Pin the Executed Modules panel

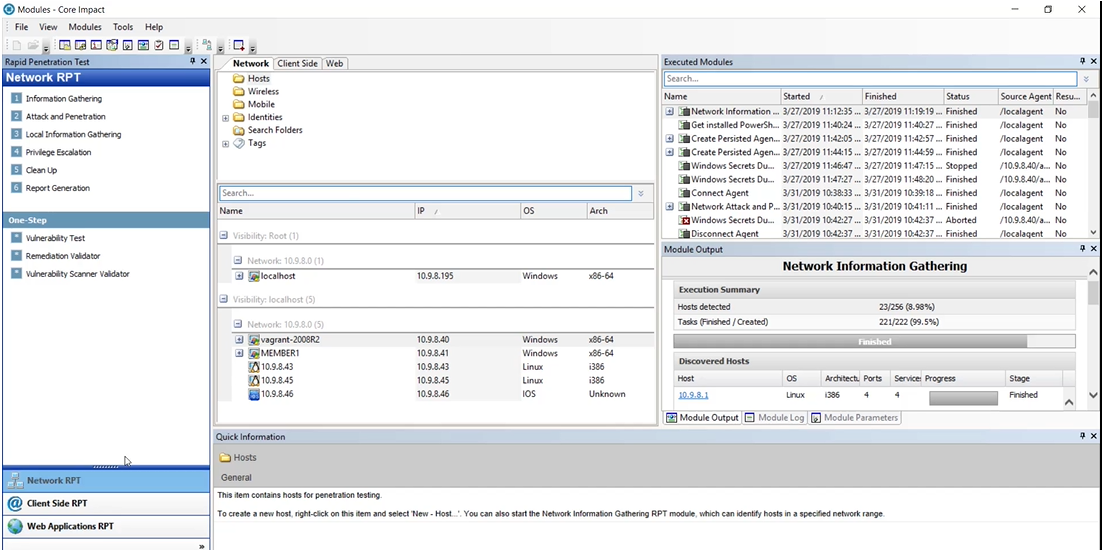1081,62
